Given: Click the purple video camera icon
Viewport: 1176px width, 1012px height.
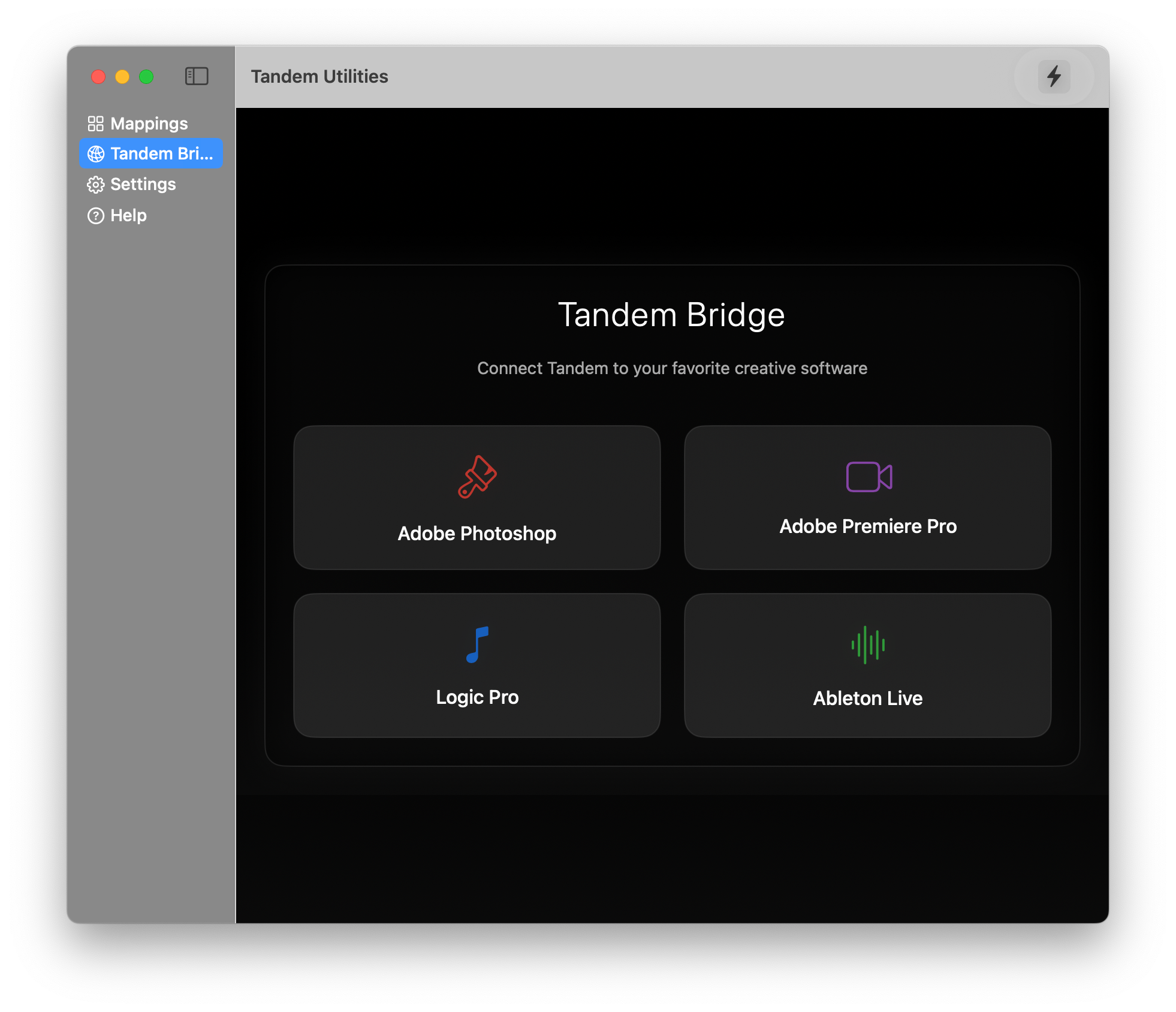Looking at the screenshot, I should 869,477.
